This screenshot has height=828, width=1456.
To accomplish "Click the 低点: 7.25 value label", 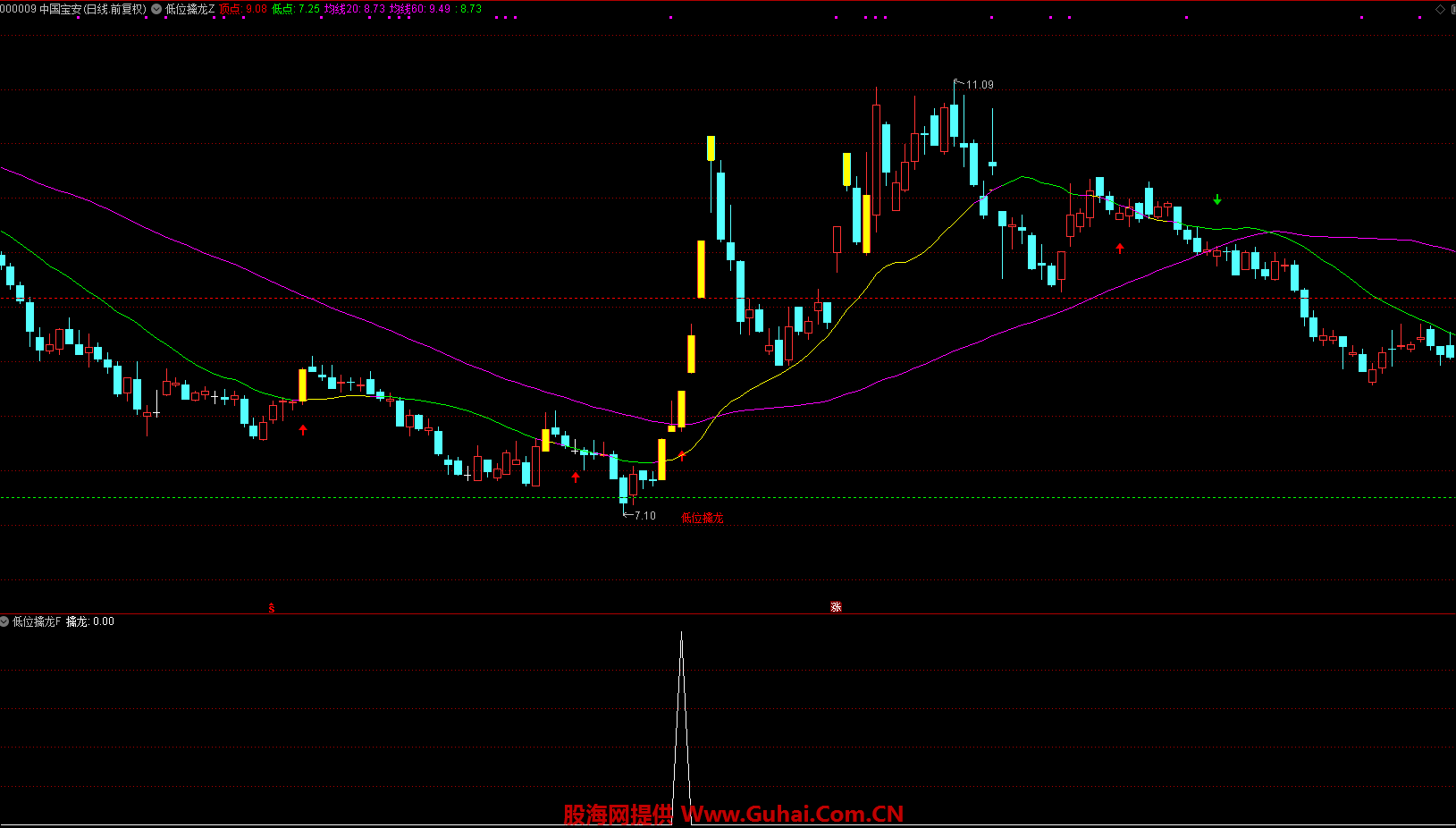I will click(x=296, y=9).
